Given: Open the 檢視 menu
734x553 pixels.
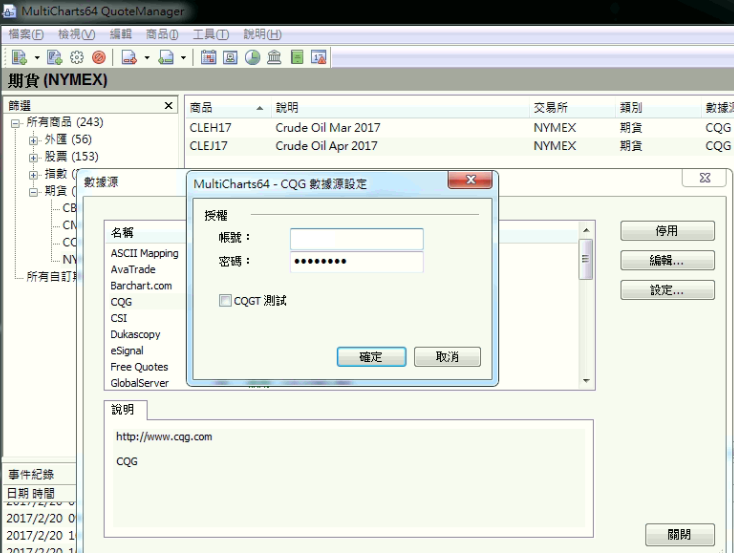Looking at the screenshot, I should [x=76, y=34].
